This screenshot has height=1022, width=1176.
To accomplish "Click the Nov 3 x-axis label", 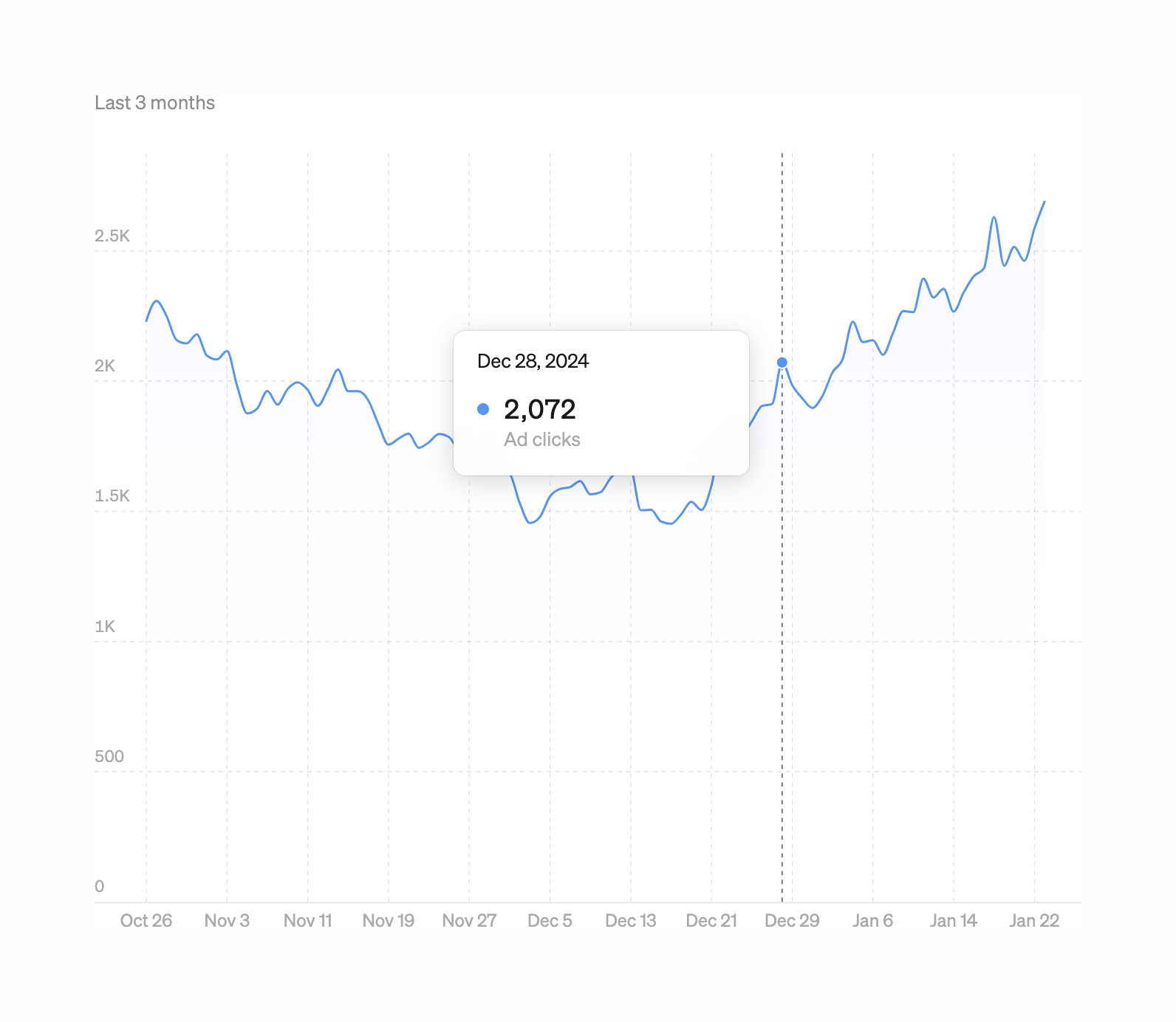I will tap(227, 921).
